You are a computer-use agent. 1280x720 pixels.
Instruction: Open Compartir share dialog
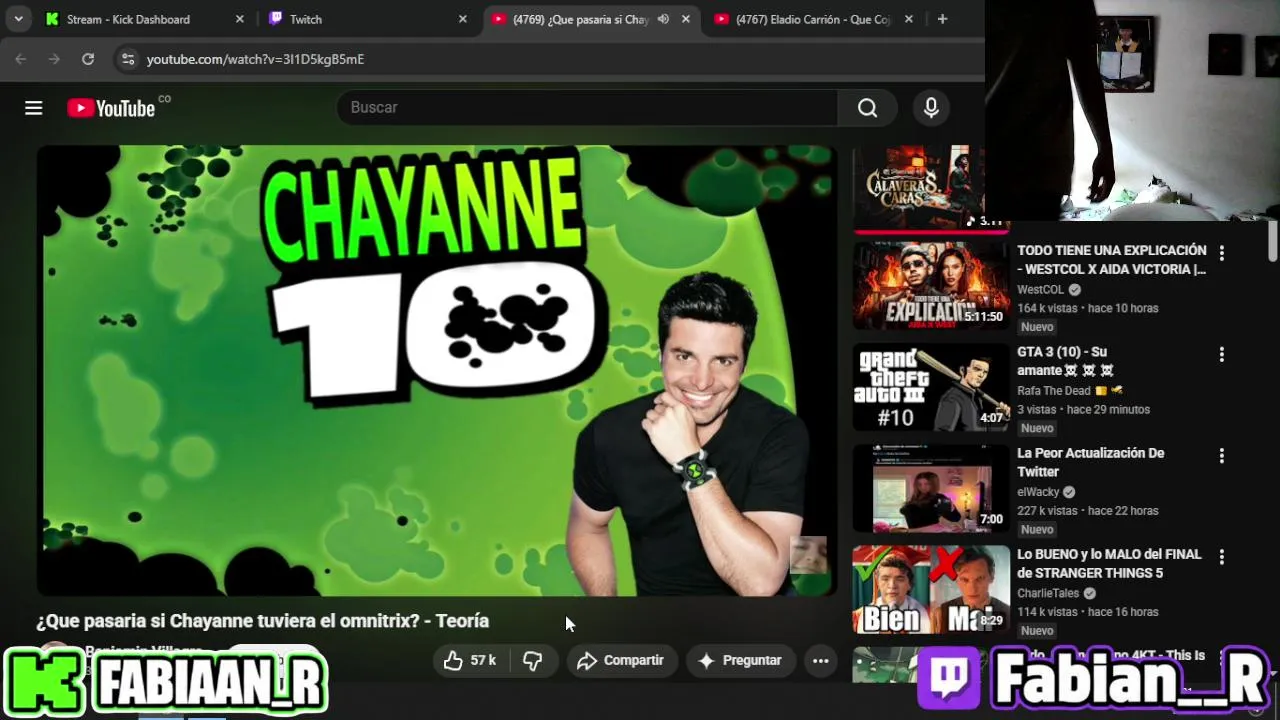pyautogui.click(x=620, y=660)
